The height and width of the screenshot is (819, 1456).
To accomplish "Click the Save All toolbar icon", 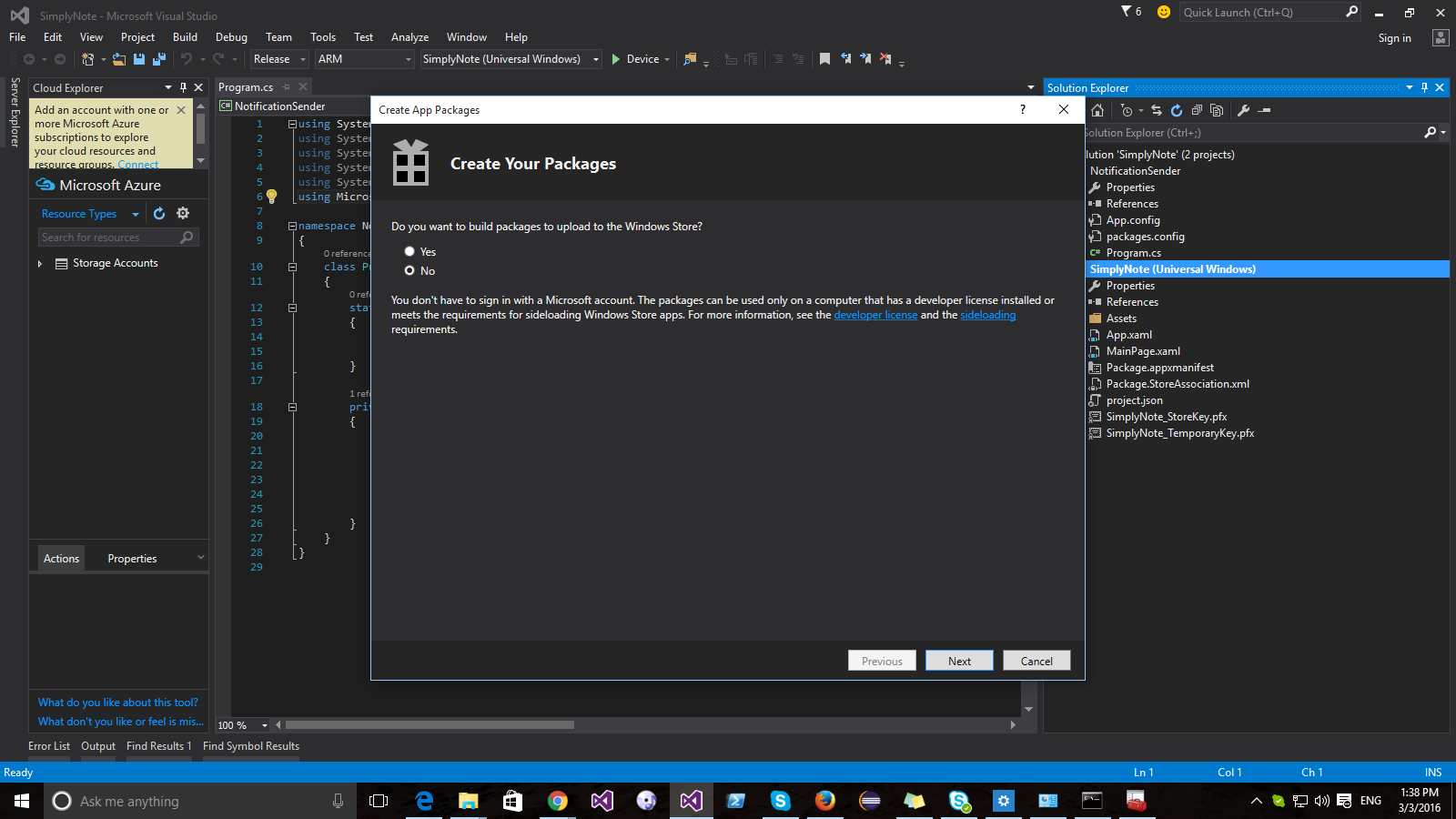I will click(157, 58).
